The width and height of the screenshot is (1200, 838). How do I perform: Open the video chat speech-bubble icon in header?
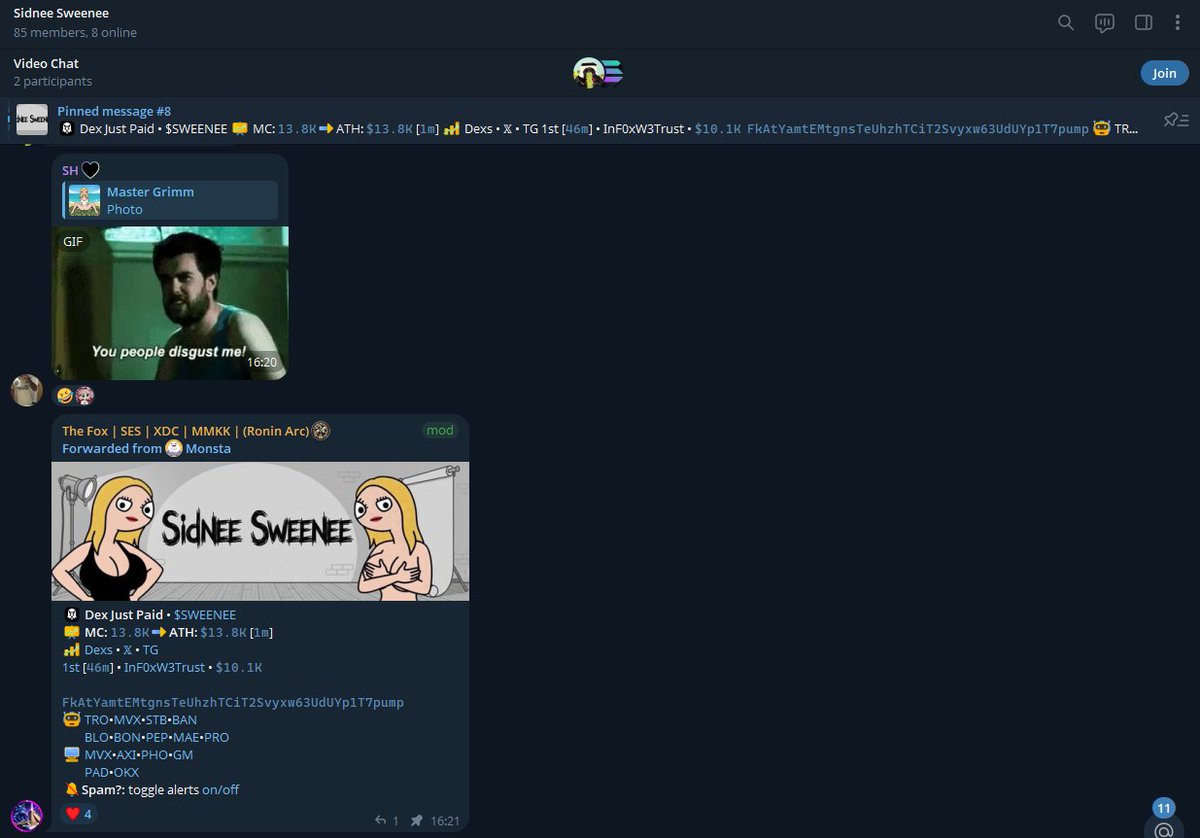(1105, 22)
